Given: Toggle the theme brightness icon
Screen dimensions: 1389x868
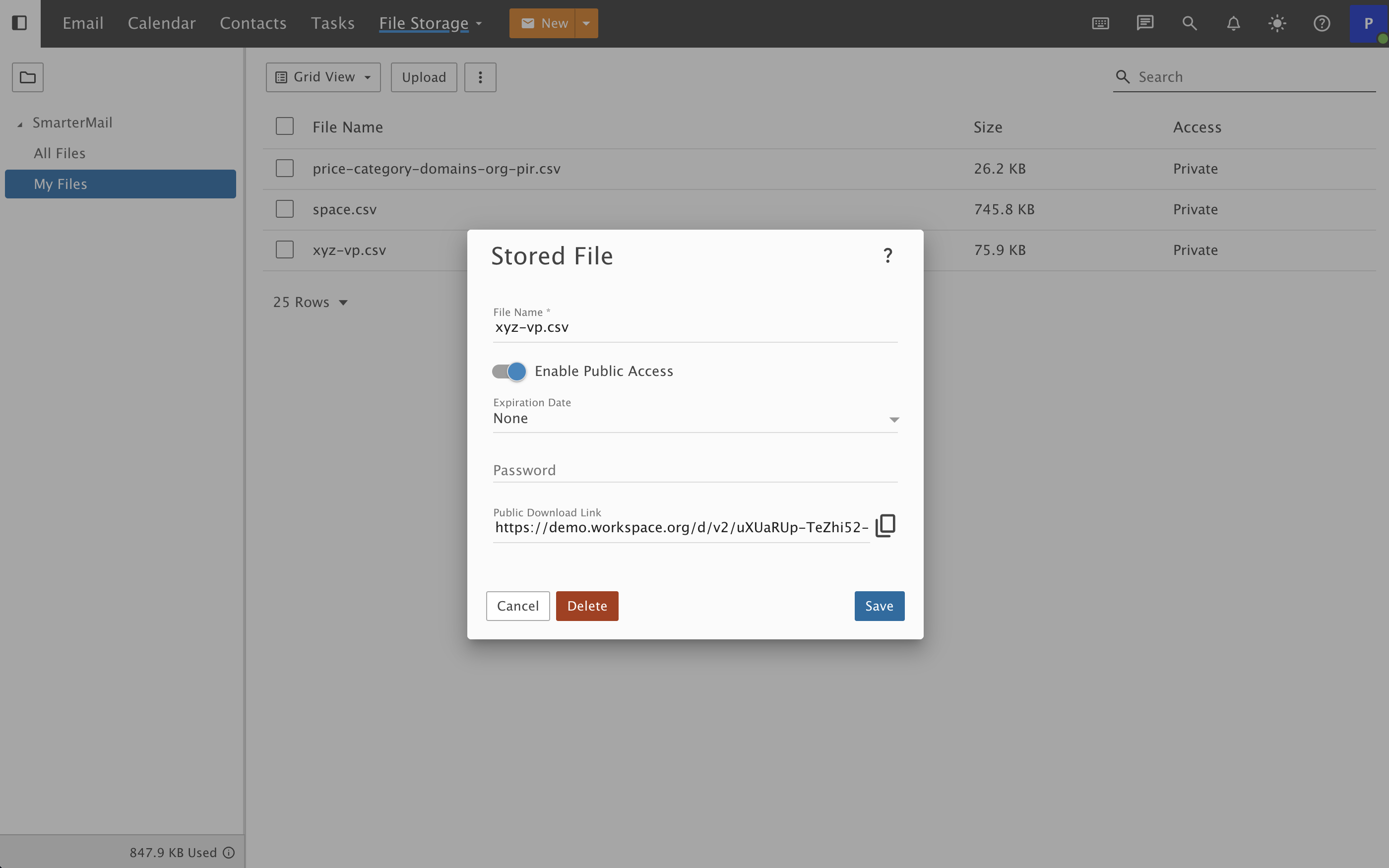Looking at the screenshot, I should point(1277,23).
